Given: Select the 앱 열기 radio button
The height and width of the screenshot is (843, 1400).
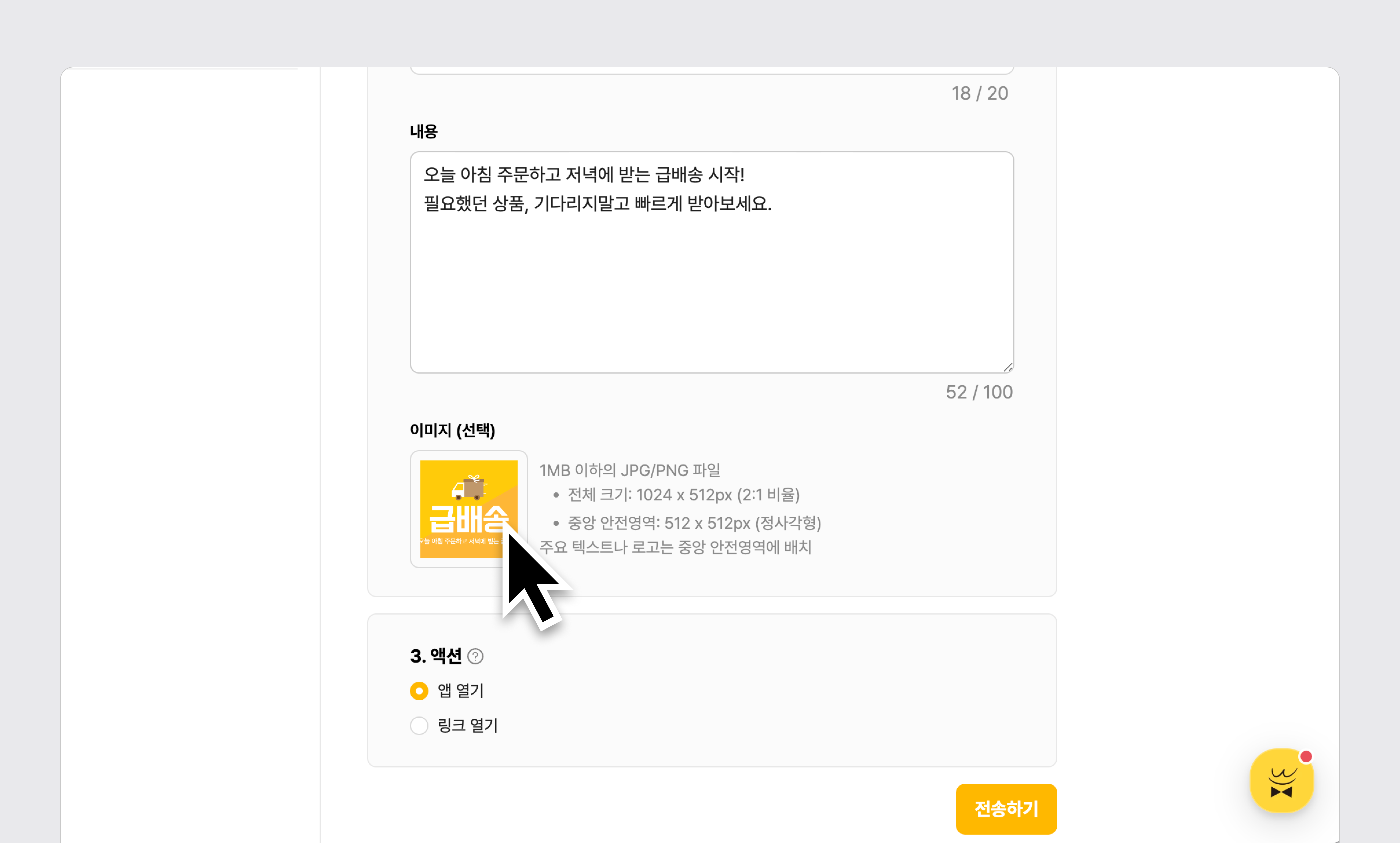Looking at the screenshot, I should point(419,691).
